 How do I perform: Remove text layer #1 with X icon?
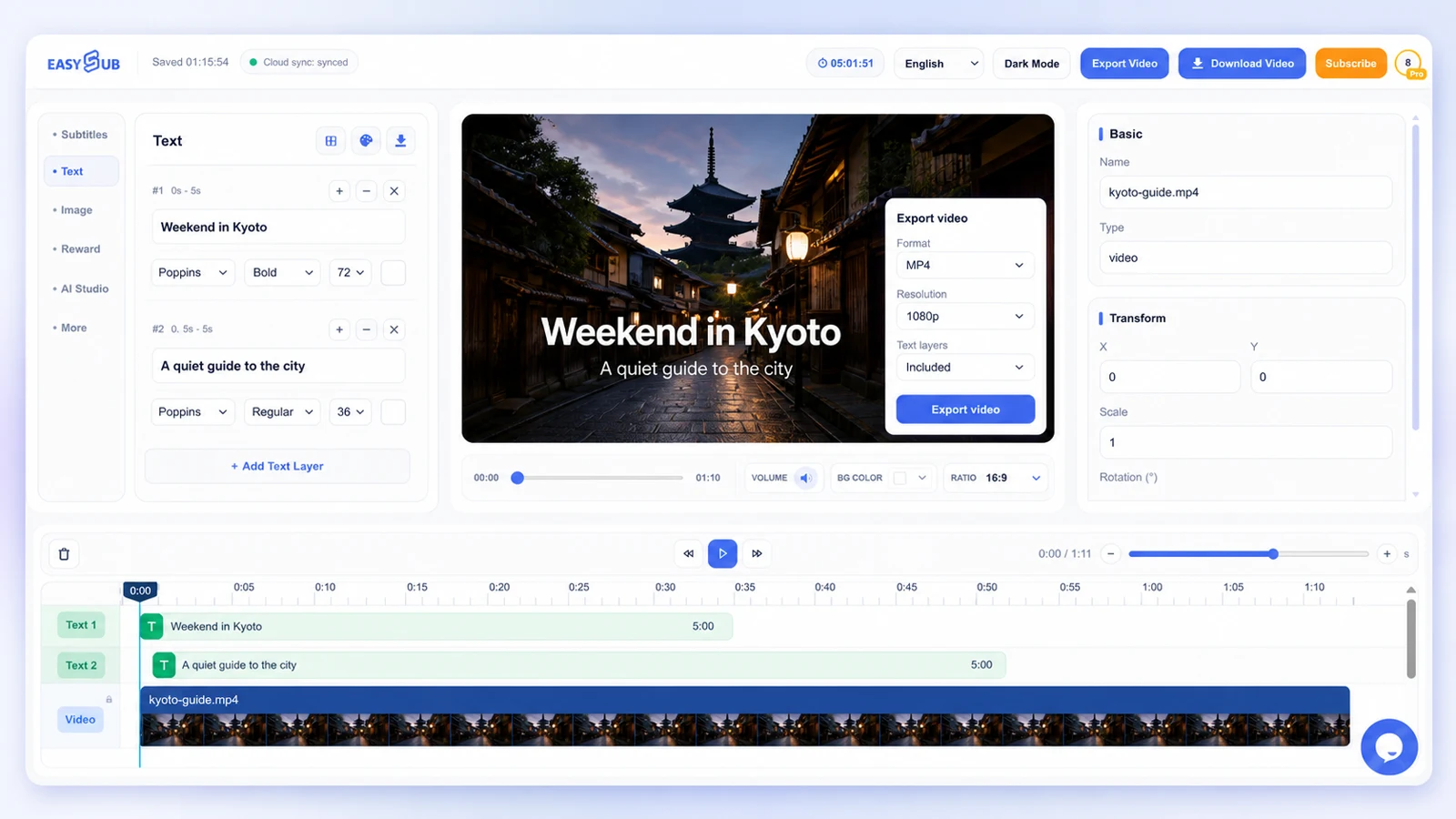click(x=394, y=191)
